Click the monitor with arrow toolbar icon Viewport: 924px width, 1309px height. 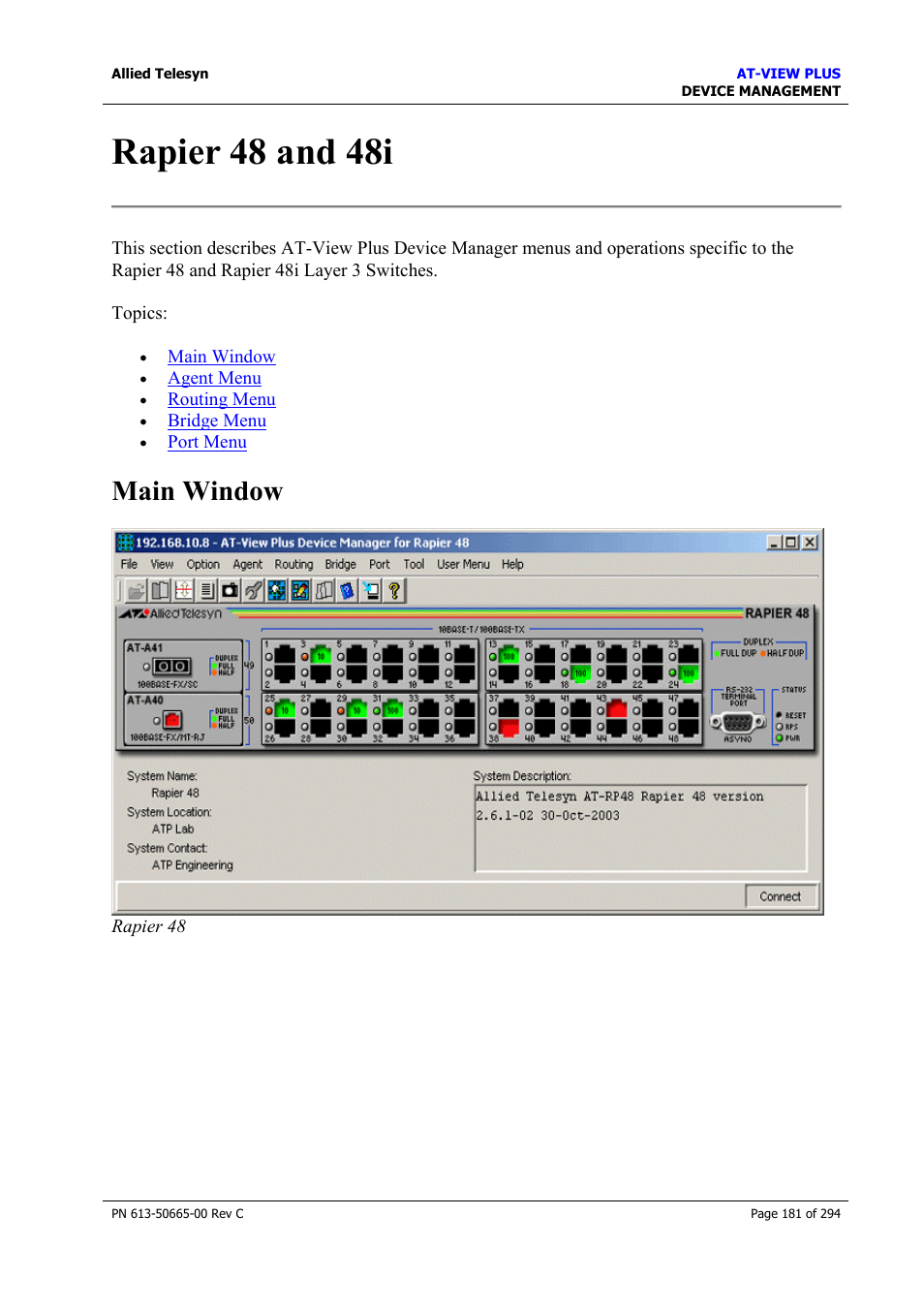point(371,590)
